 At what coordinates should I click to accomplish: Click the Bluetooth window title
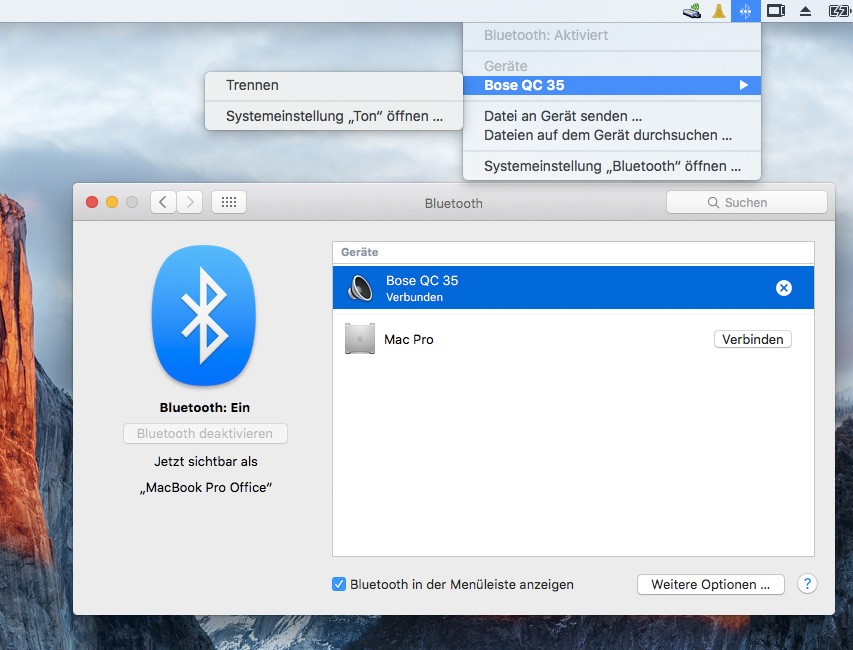(454, 203)
